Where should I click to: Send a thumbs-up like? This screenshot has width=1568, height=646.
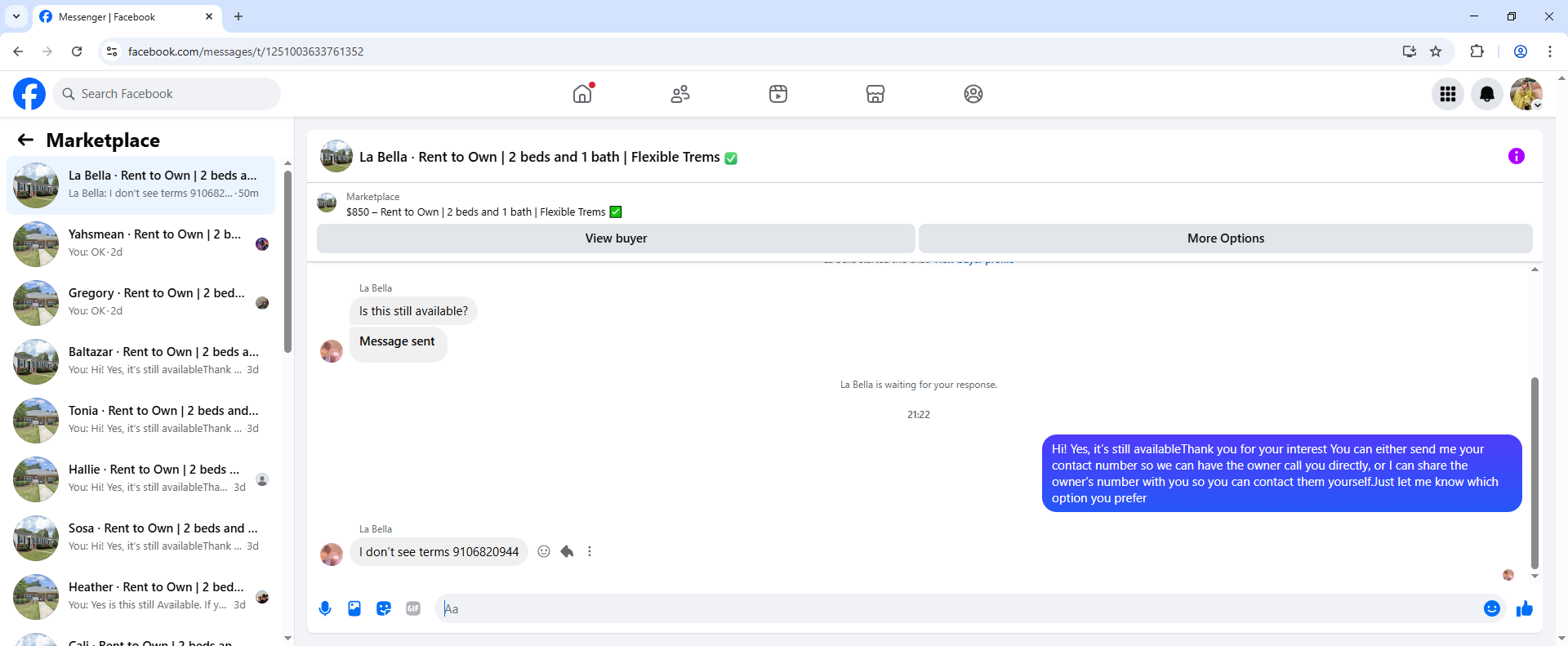click(1525, 608)
